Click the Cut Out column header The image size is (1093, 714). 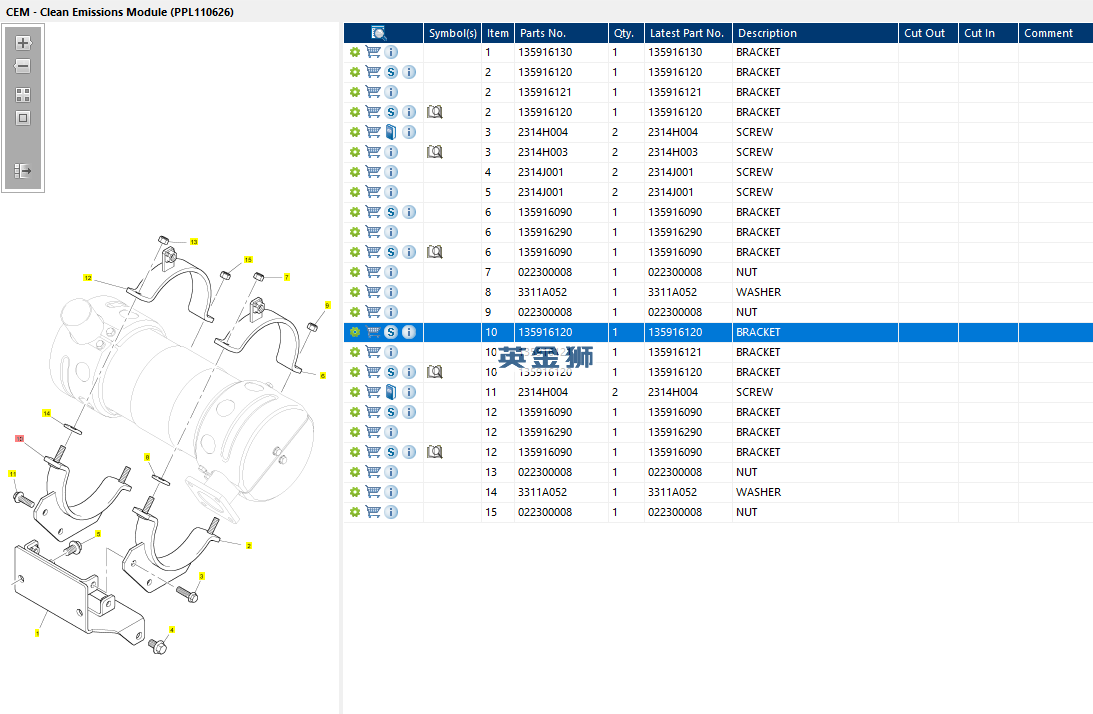pos(928,33)
